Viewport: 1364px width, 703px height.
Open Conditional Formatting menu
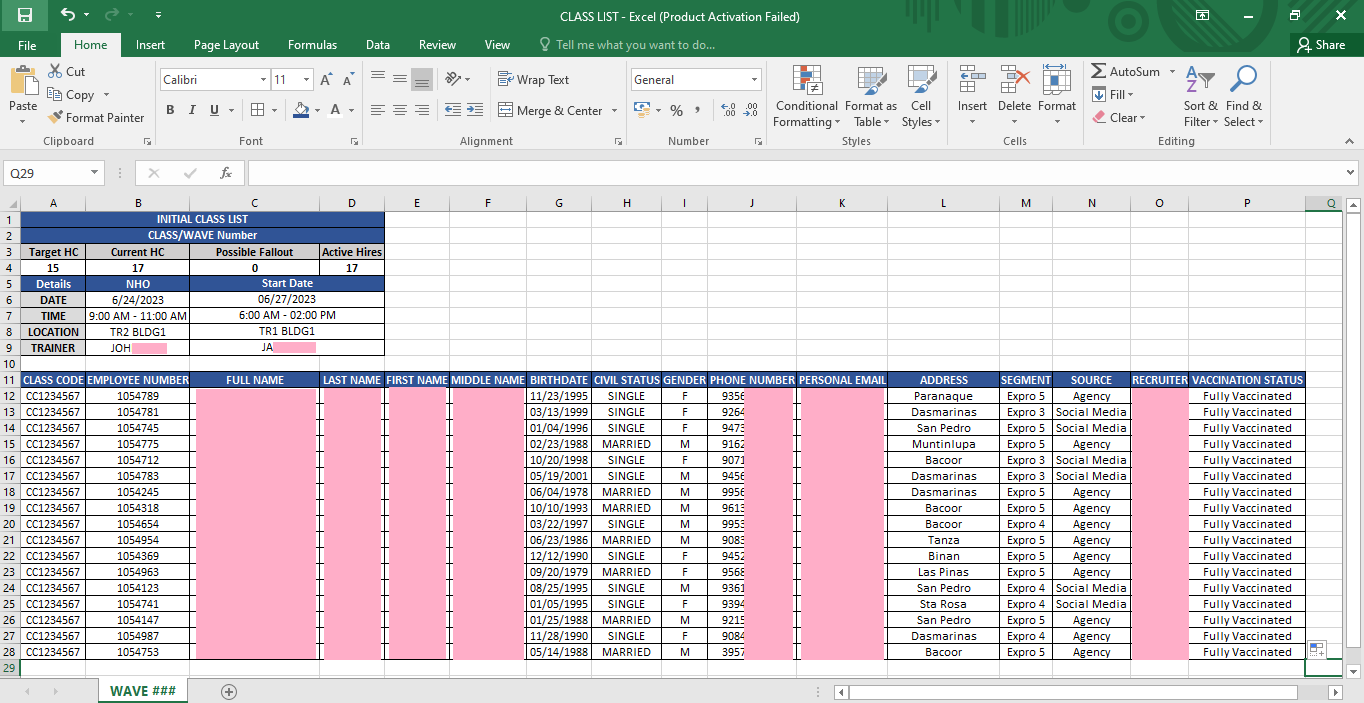(806, 97)
